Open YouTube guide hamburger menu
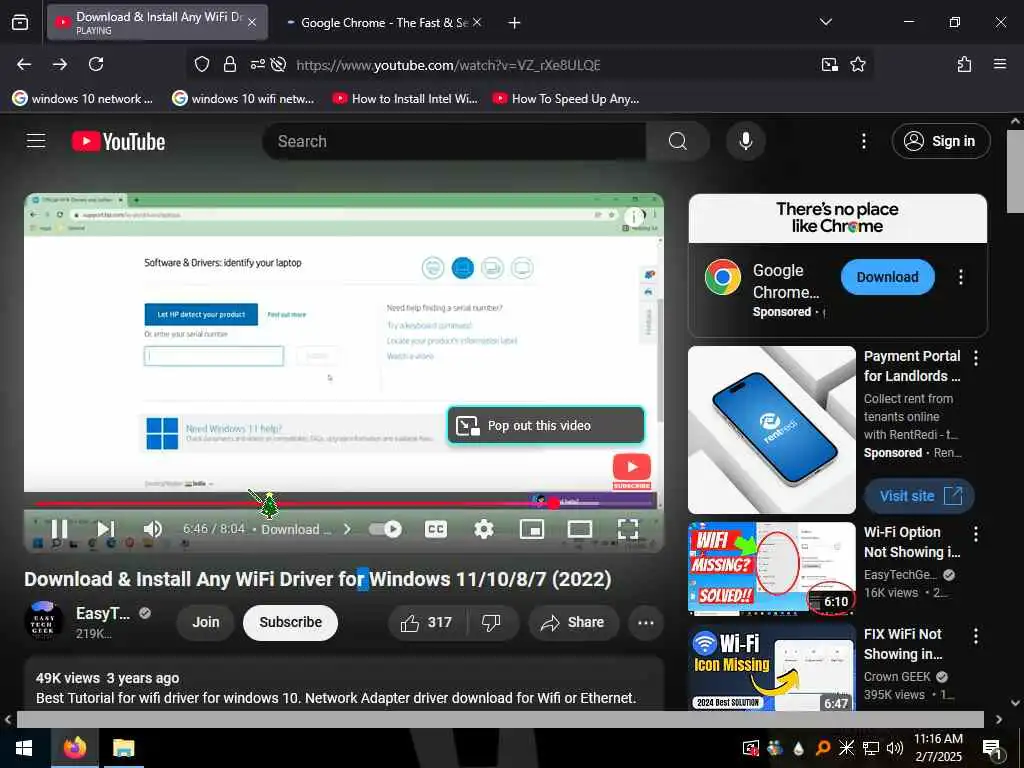 coord(36,141)
